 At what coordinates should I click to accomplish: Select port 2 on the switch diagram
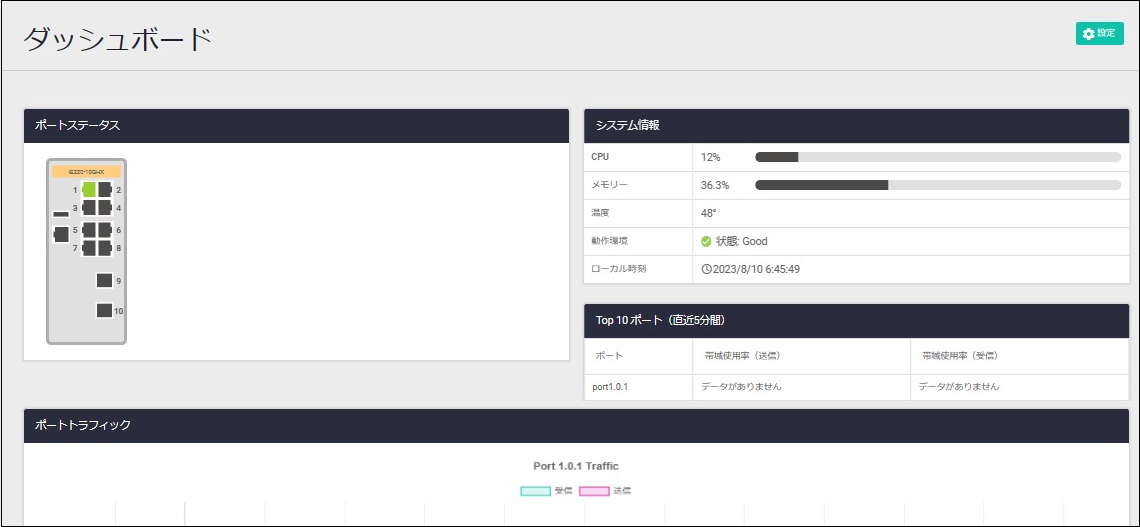pyautogui.click(x=104, y=189)
